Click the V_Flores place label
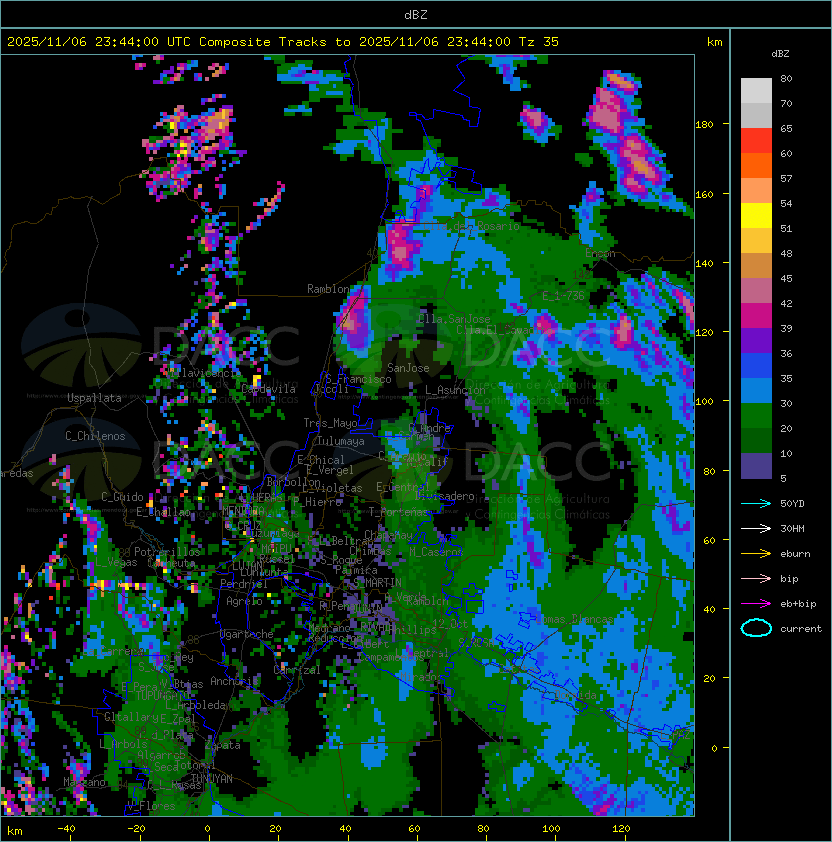Viewport: 832px width, 842px height. [151, 805]
